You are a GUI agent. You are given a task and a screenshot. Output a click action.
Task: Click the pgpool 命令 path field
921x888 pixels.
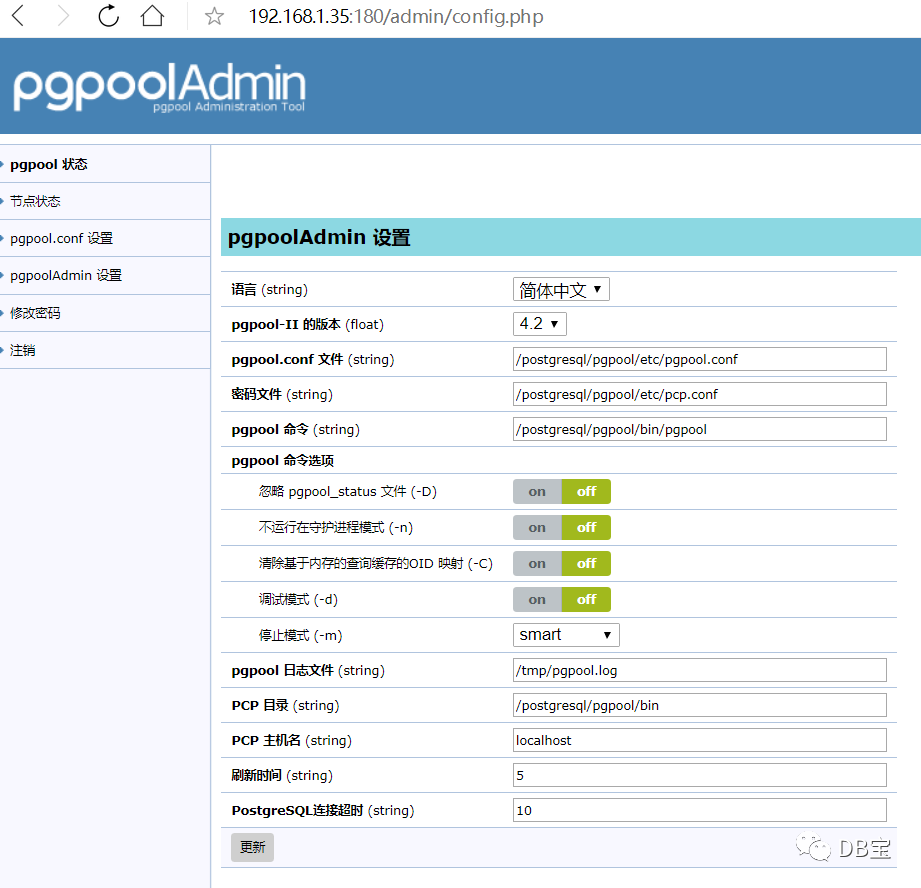point(700,429)
